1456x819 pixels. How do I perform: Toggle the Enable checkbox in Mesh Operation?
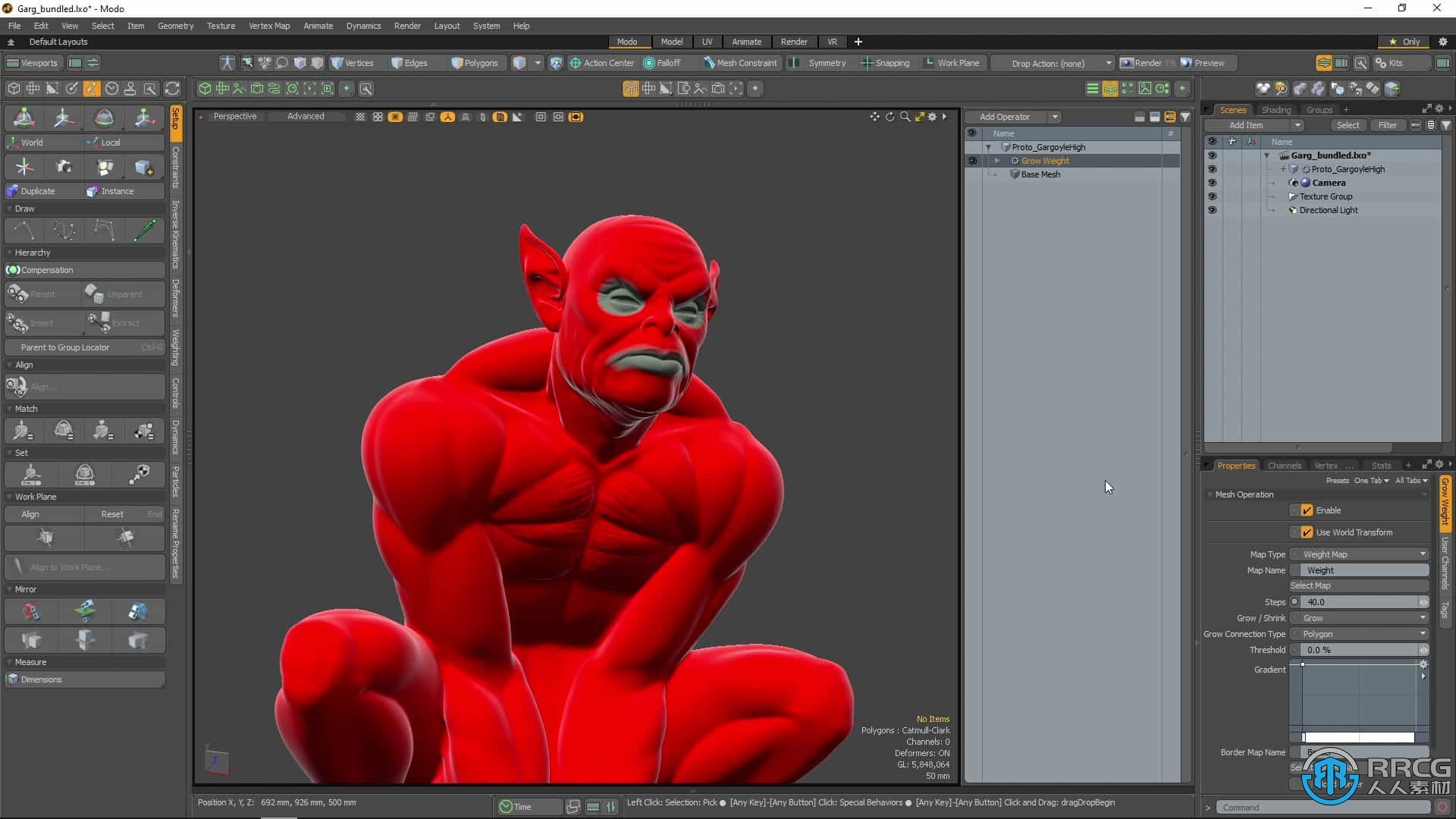tap(1307, 509)
